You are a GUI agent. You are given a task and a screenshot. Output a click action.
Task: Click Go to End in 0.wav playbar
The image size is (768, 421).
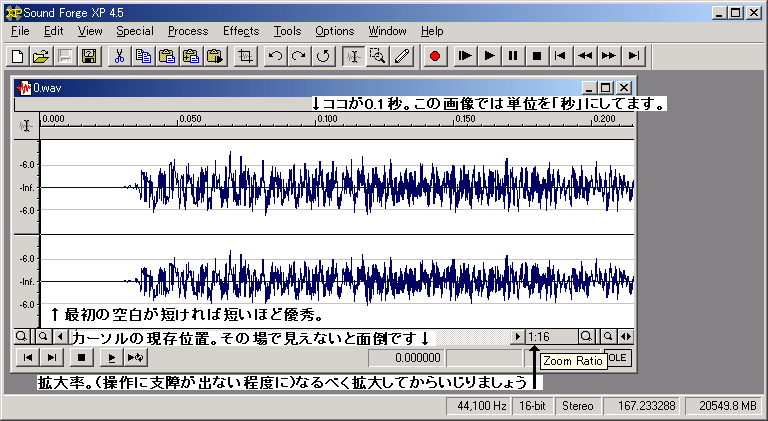click(51, 358)
